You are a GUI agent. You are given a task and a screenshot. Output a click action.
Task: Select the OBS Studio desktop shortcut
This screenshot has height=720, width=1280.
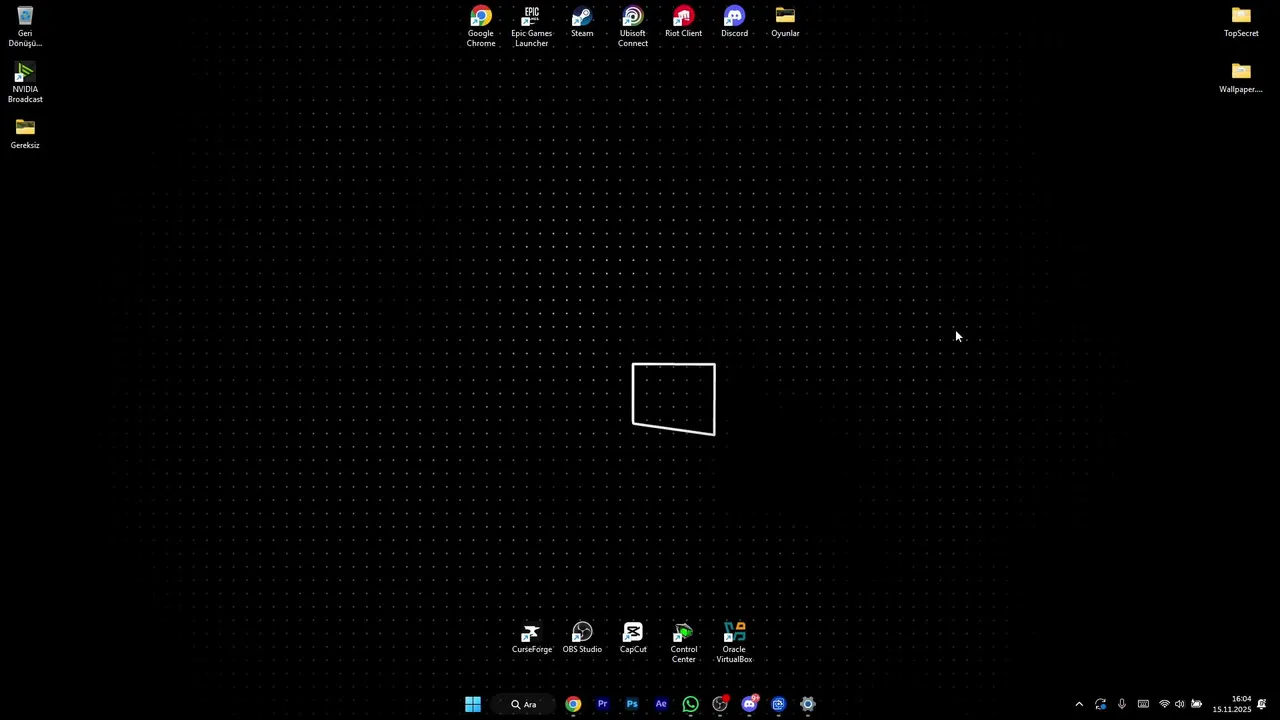(582, 638)
